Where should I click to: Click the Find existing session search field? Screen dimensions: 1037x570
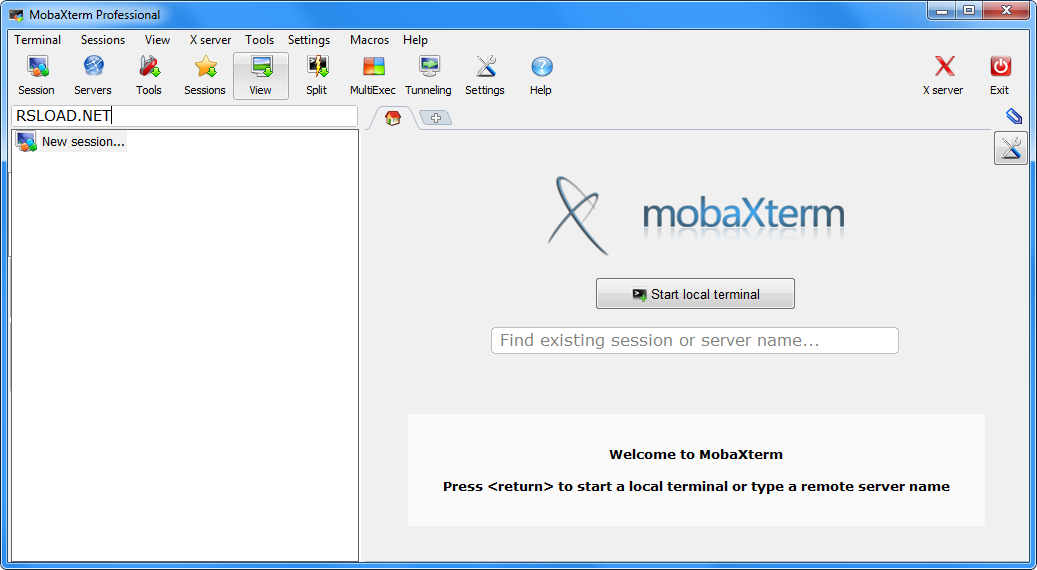click(694, 341)
